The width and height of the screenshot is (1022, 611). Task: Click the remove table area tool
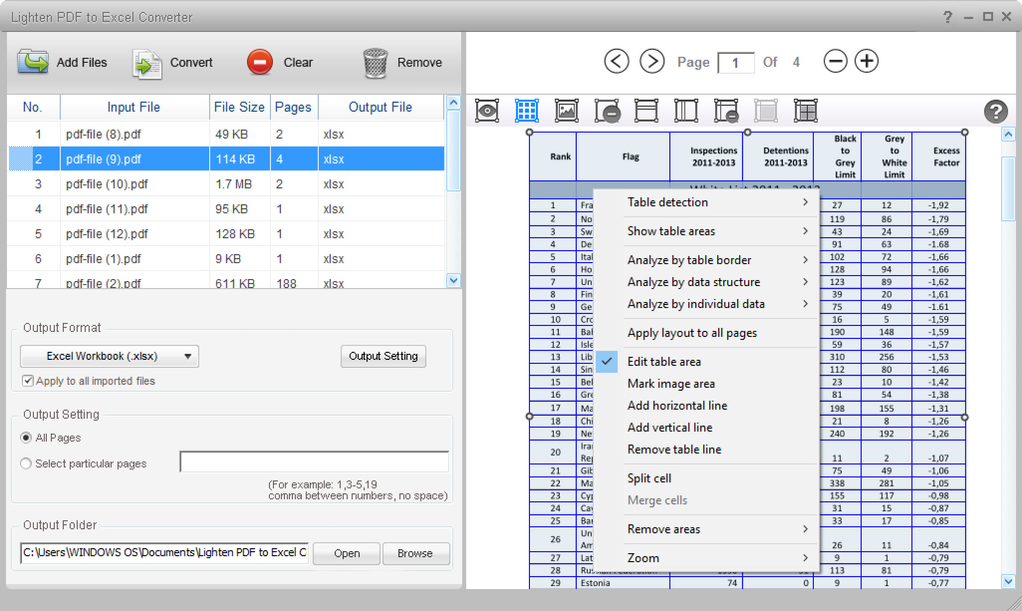coord(607,112)
